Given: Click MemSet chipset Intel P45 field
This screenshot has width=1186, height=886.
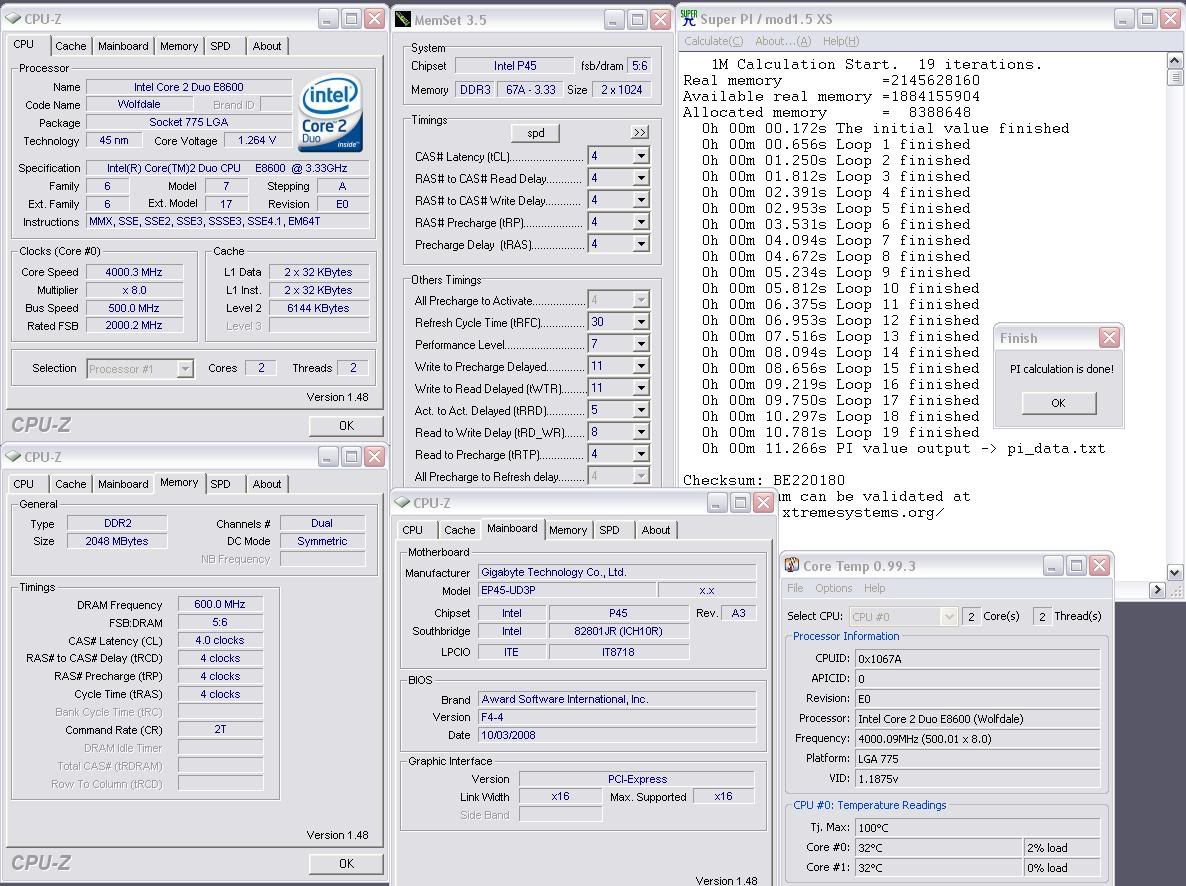Looking at the screenshot, I should click(515, 67).
